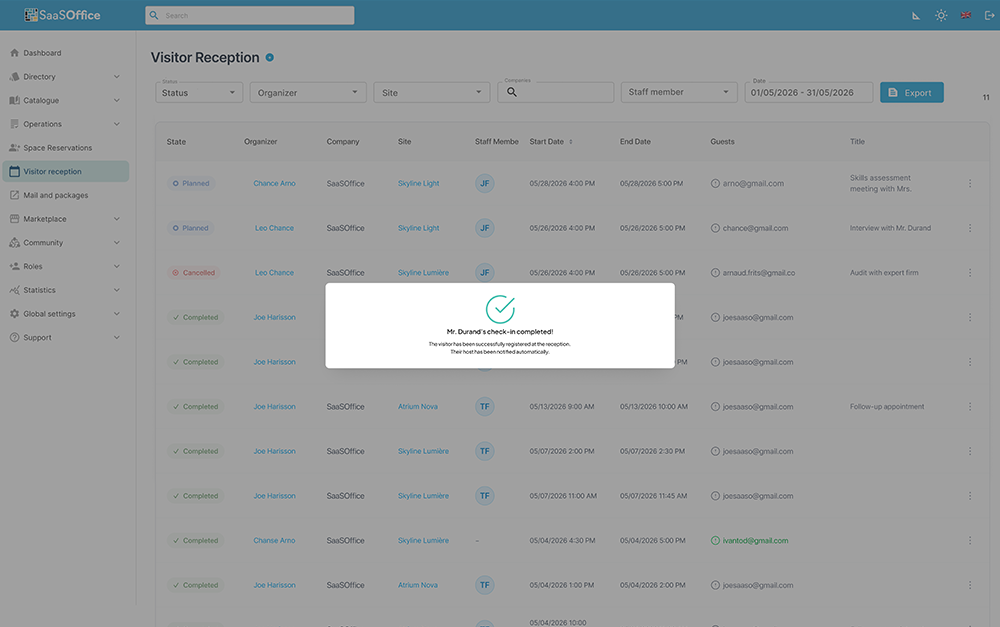Open Dashboard from sidebar
Viewport: 1000px width, 627px height.
[42, 53]
